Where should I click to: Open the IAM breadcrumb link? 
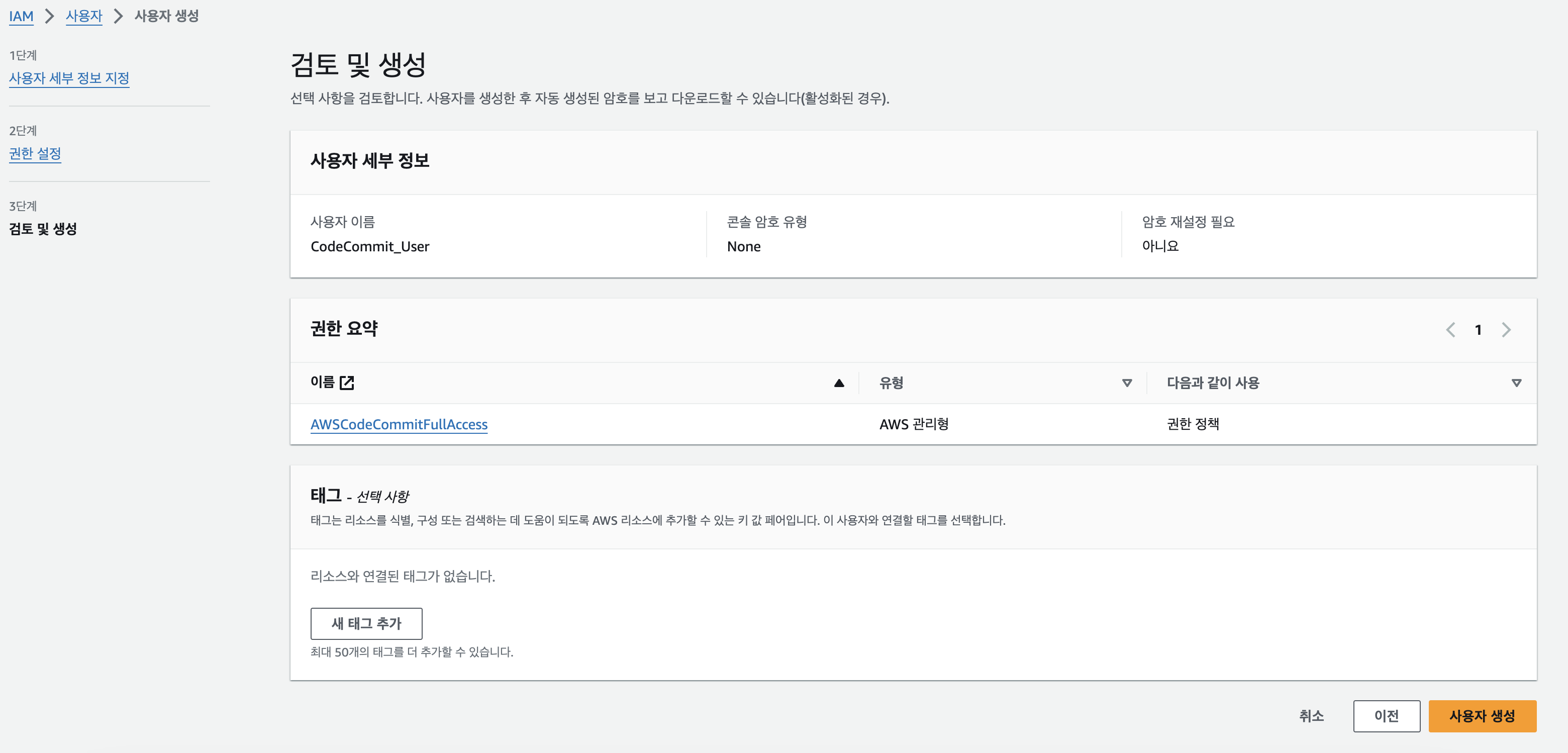point(21,16)
